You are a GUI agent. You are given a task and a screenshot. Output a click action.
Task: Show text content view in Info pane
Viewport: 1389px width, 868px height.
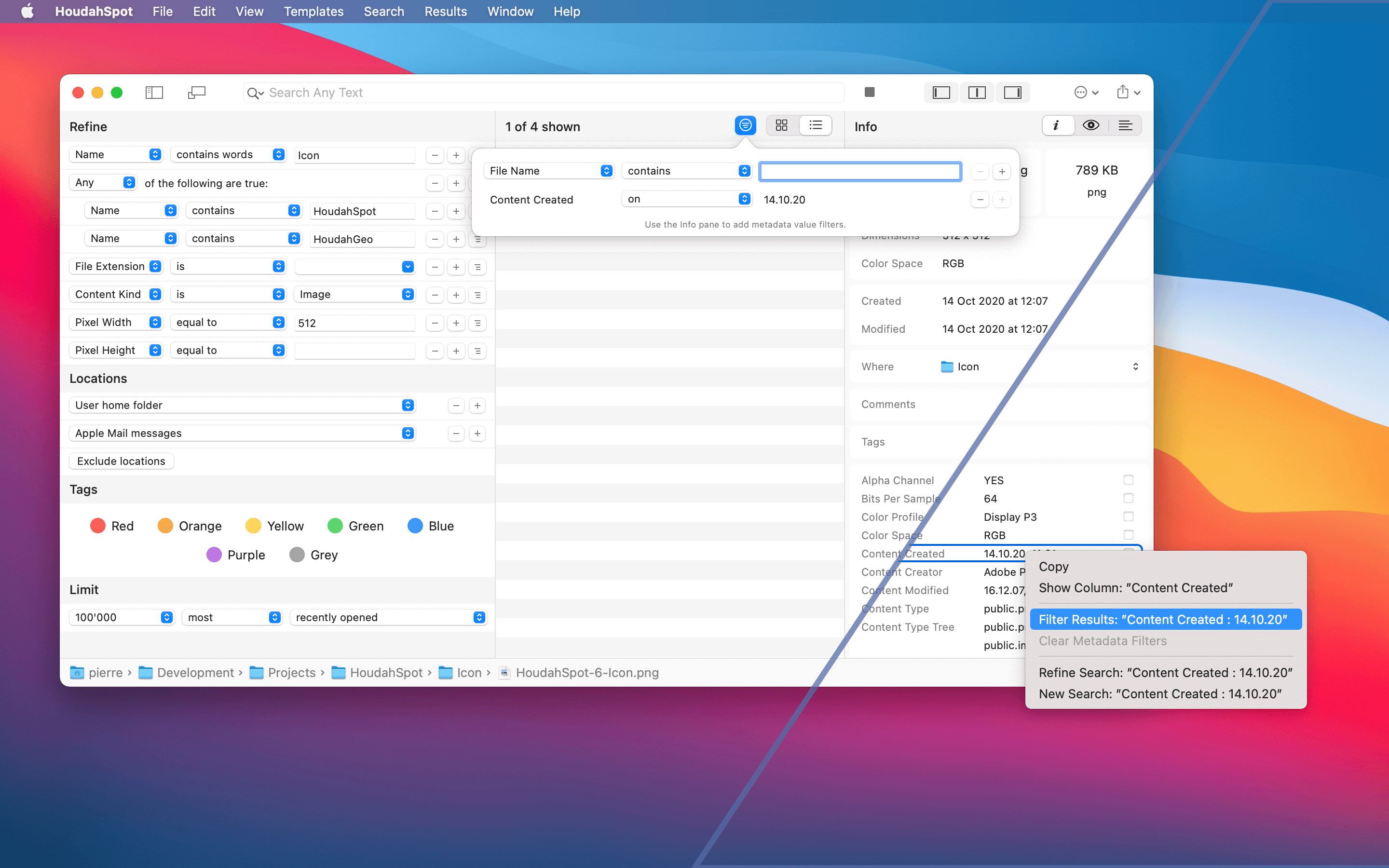pos(1126,125)
